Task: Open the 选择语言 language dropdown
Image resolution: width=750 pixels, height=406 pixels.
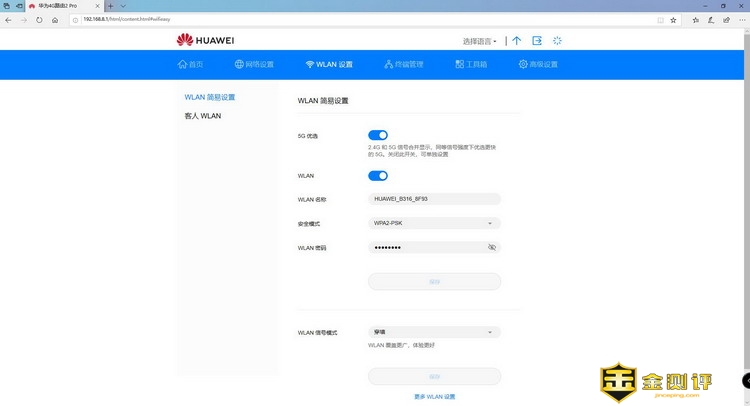Action: pyautogui.click(x=481, y=42)
